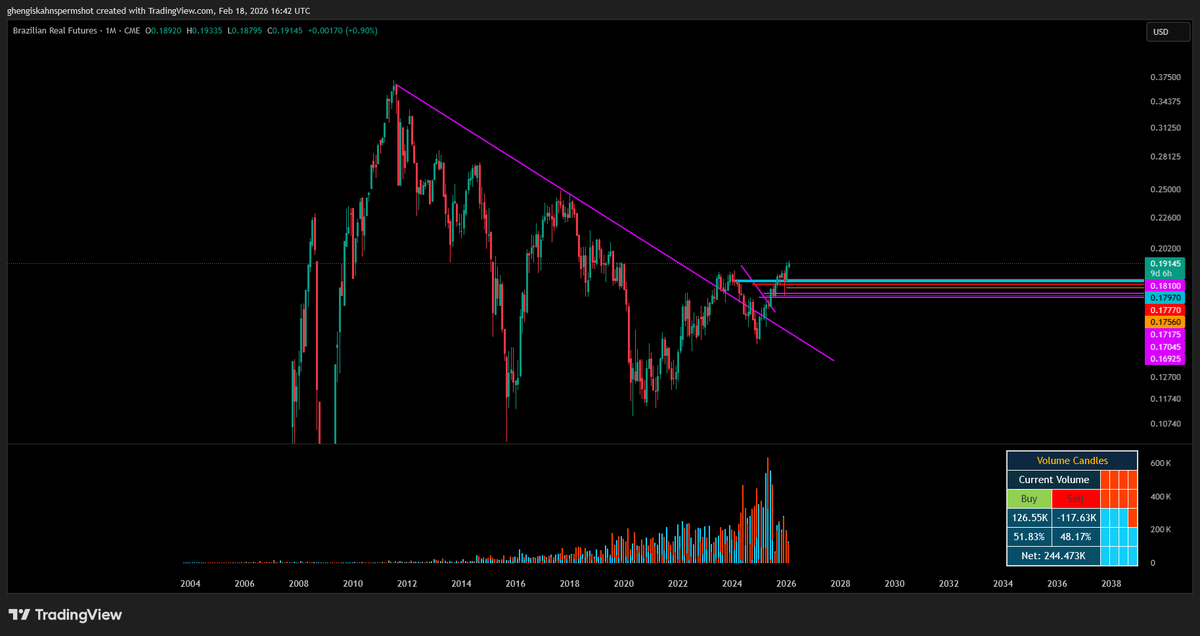This screenshot has height=636, width=1200.
Task: Click 0.31250 on the price axis
Action: pyautogui.click(x=1166, y=128)
